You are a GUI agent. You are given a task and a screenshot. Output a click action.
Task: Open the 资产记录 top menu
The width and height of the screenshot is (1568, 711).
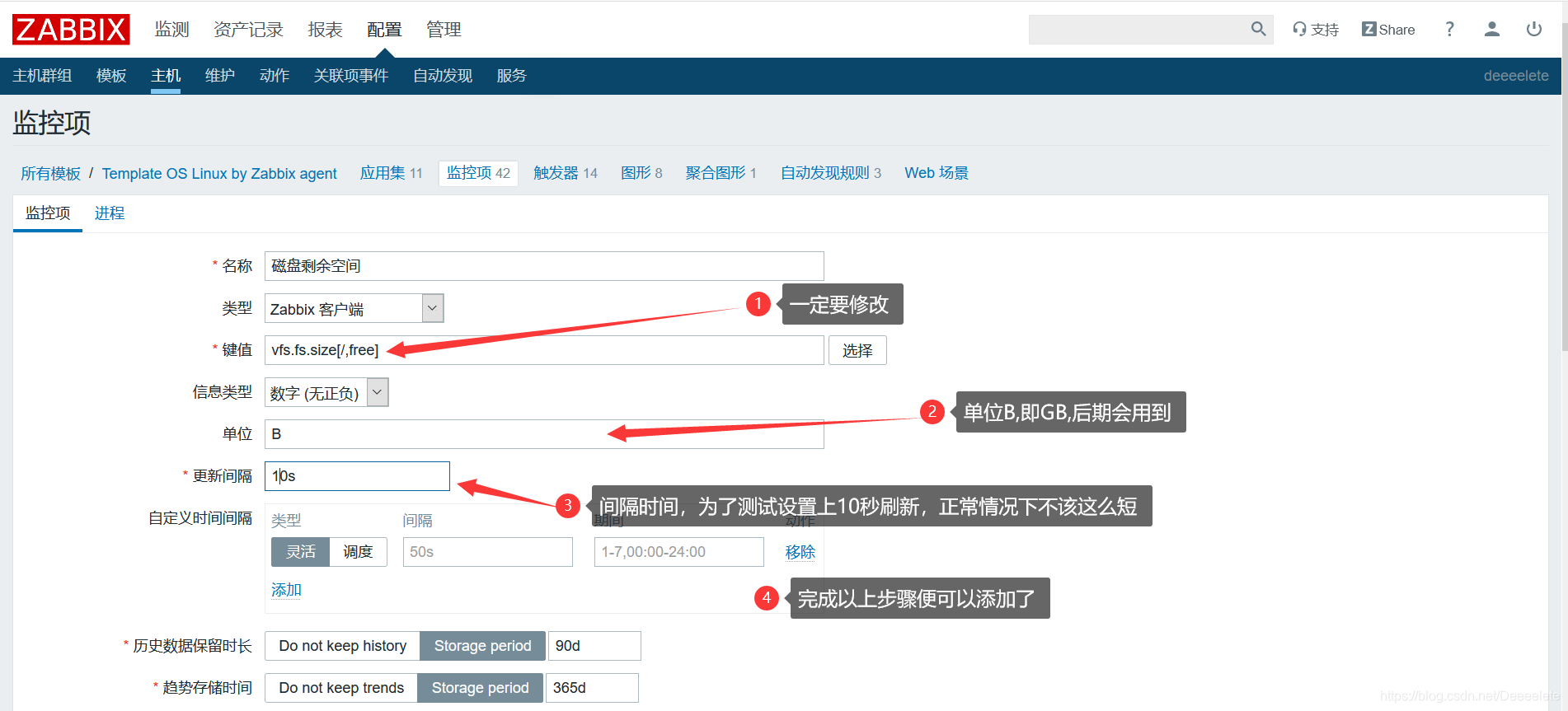click(x=248, y=30)
